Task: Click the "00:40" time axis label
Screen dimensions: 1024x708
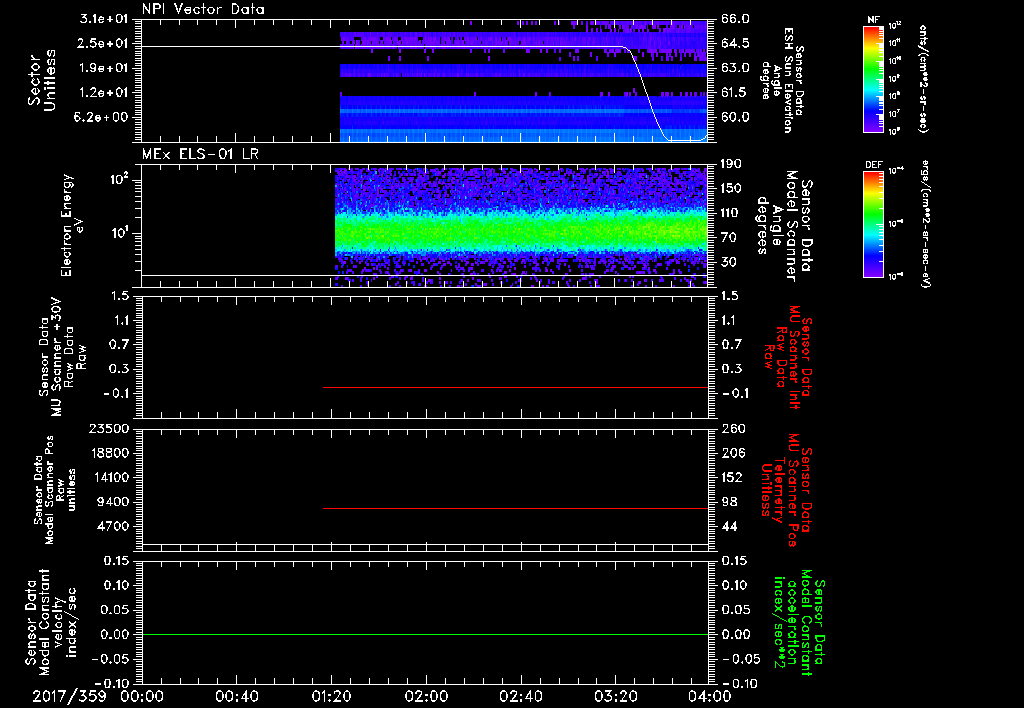Action: pos(236,696)
